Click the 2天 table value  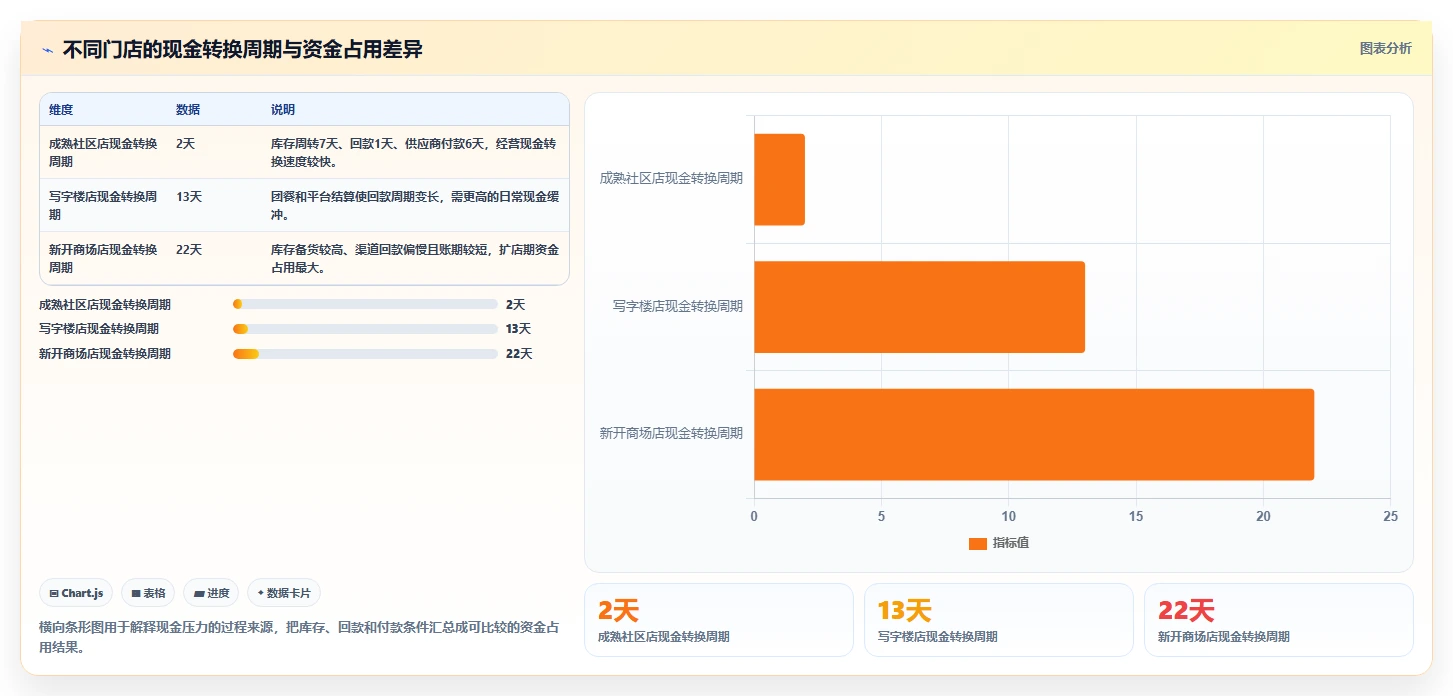click(185, 143)
